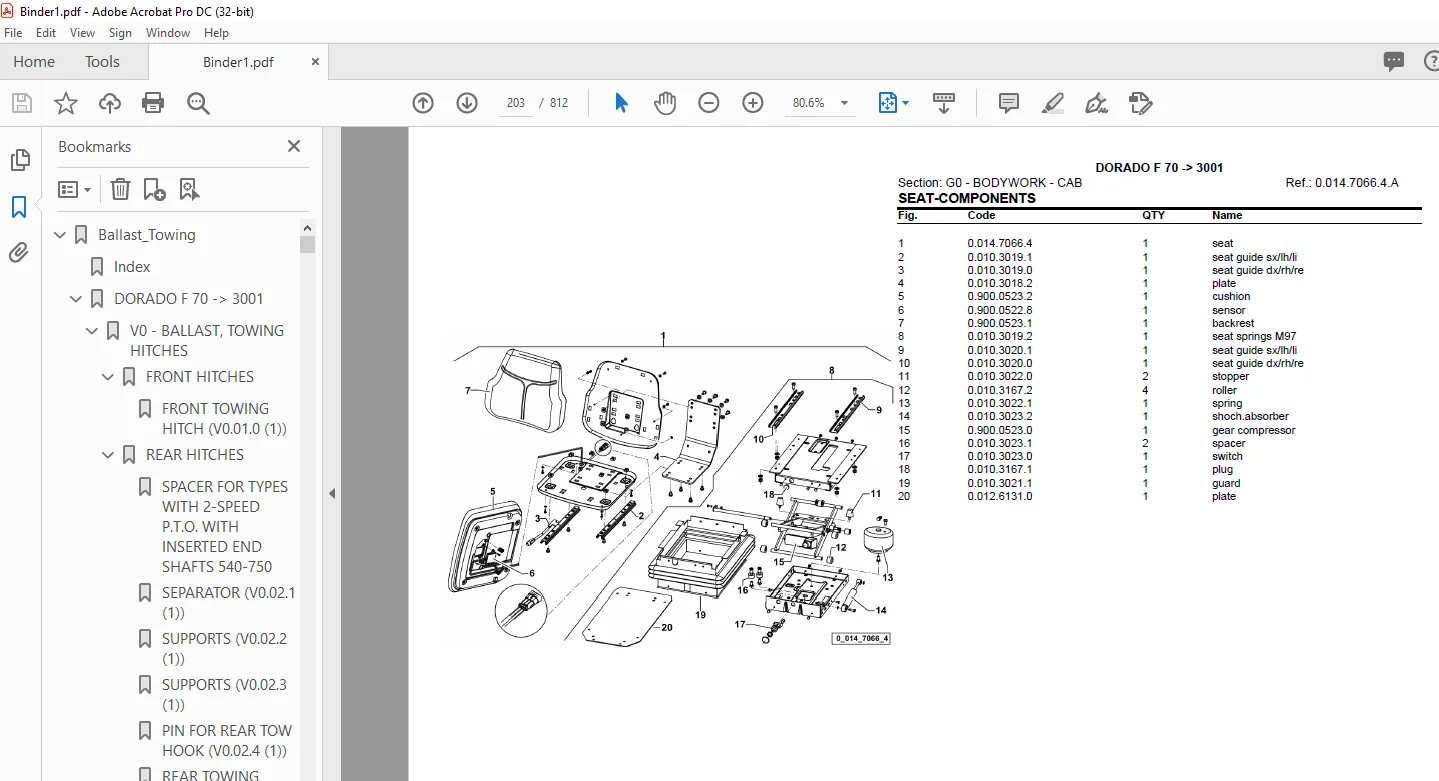Collapse the V0 - BALLAST, TOWING HITCHES bookmark
The width and height of the screenshot is (1439, 781).
click(x=92, y=331)
